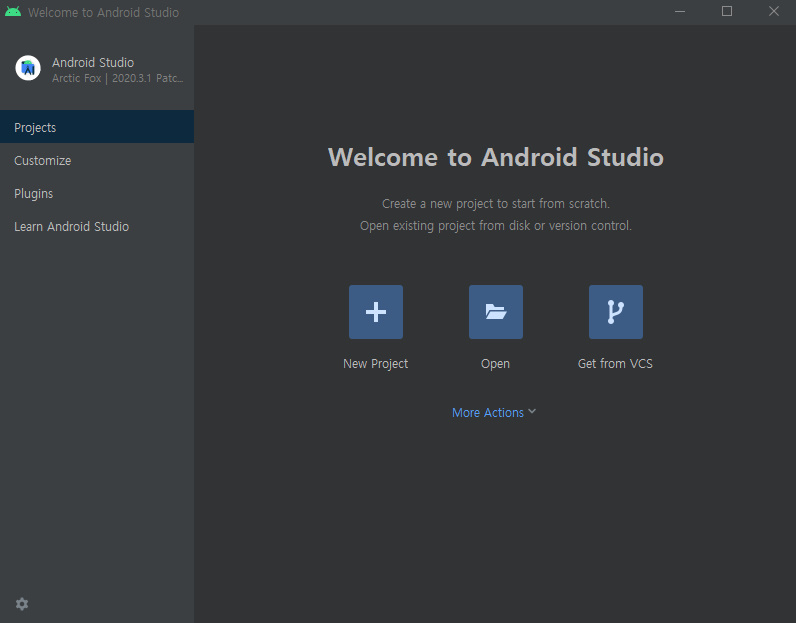This screenshot has height=623, width=796.
Task: Close the Welcome to Android Studio window
Action: [774, 11]
